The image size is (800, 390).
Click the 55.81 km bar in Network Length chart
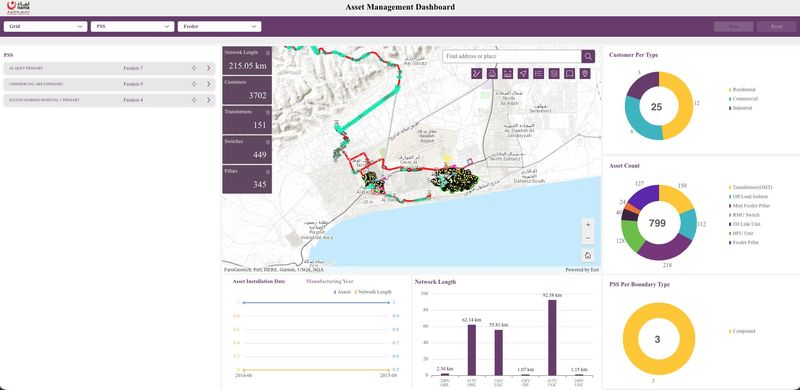click(498, 353)
